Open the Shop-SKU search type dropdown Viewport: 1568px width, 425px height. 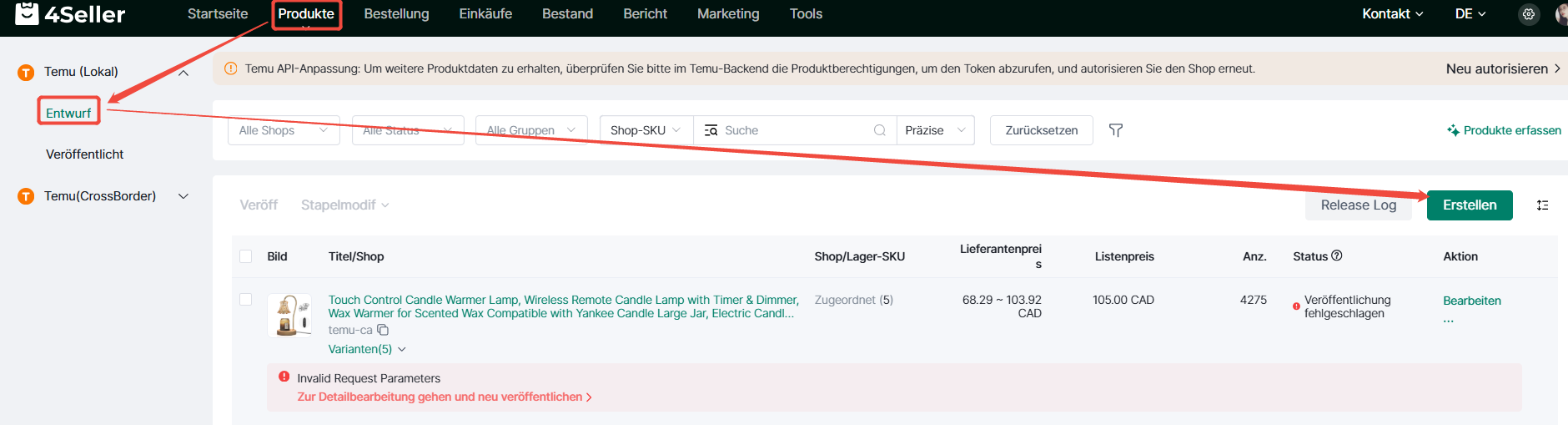point(646,130)
